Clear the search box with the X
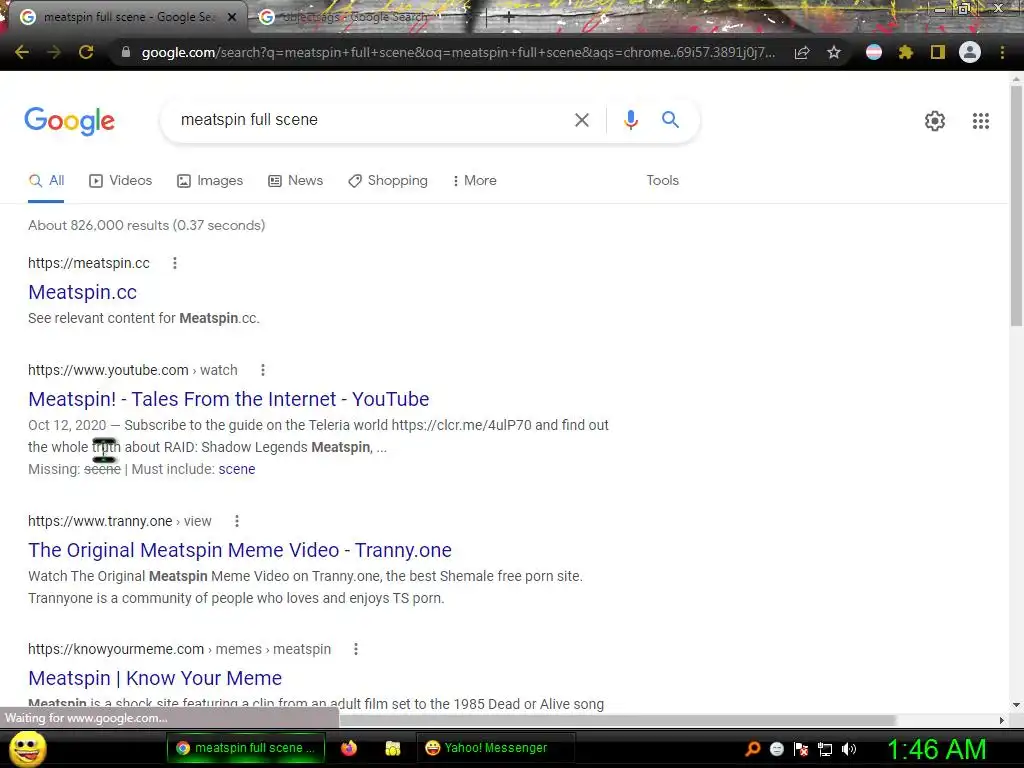1024x768 pixels. coord(582,120)
